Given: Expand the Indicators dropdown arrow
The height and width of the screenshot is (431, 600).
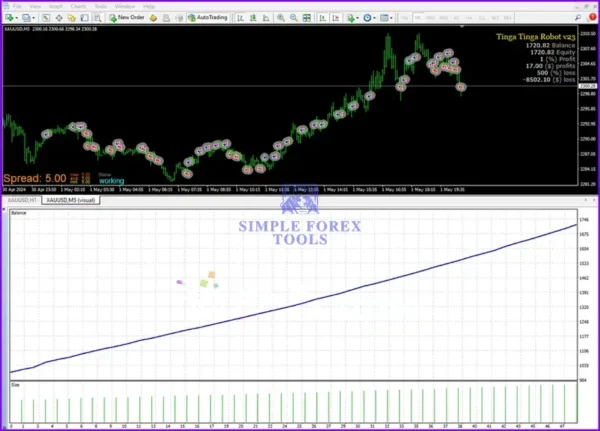Looking at the screenshot, I should 357,18.
